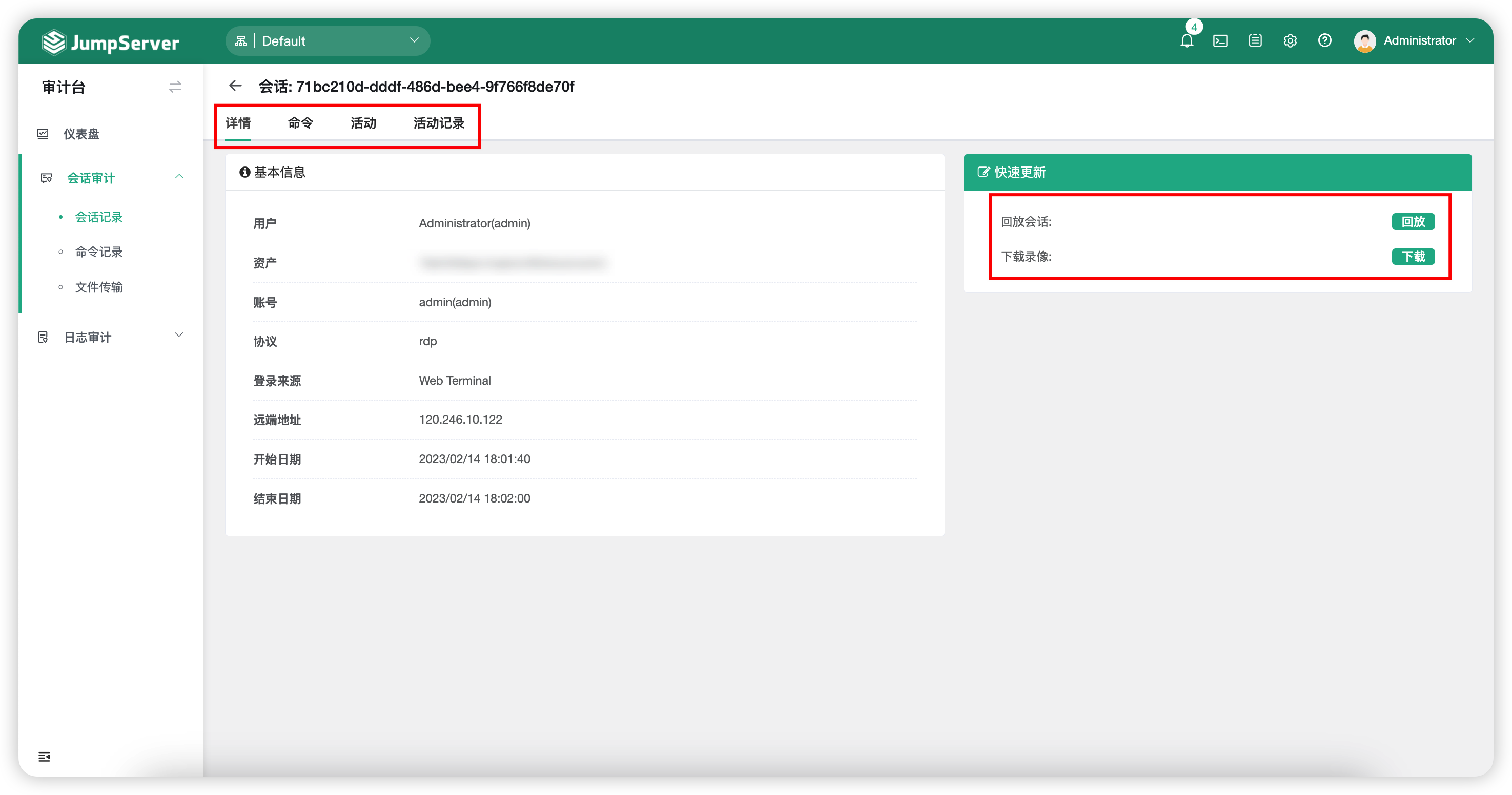The image size is (1512, 795).
Task: Click the 日志审计 log audit icon
Action: point(43,338)
